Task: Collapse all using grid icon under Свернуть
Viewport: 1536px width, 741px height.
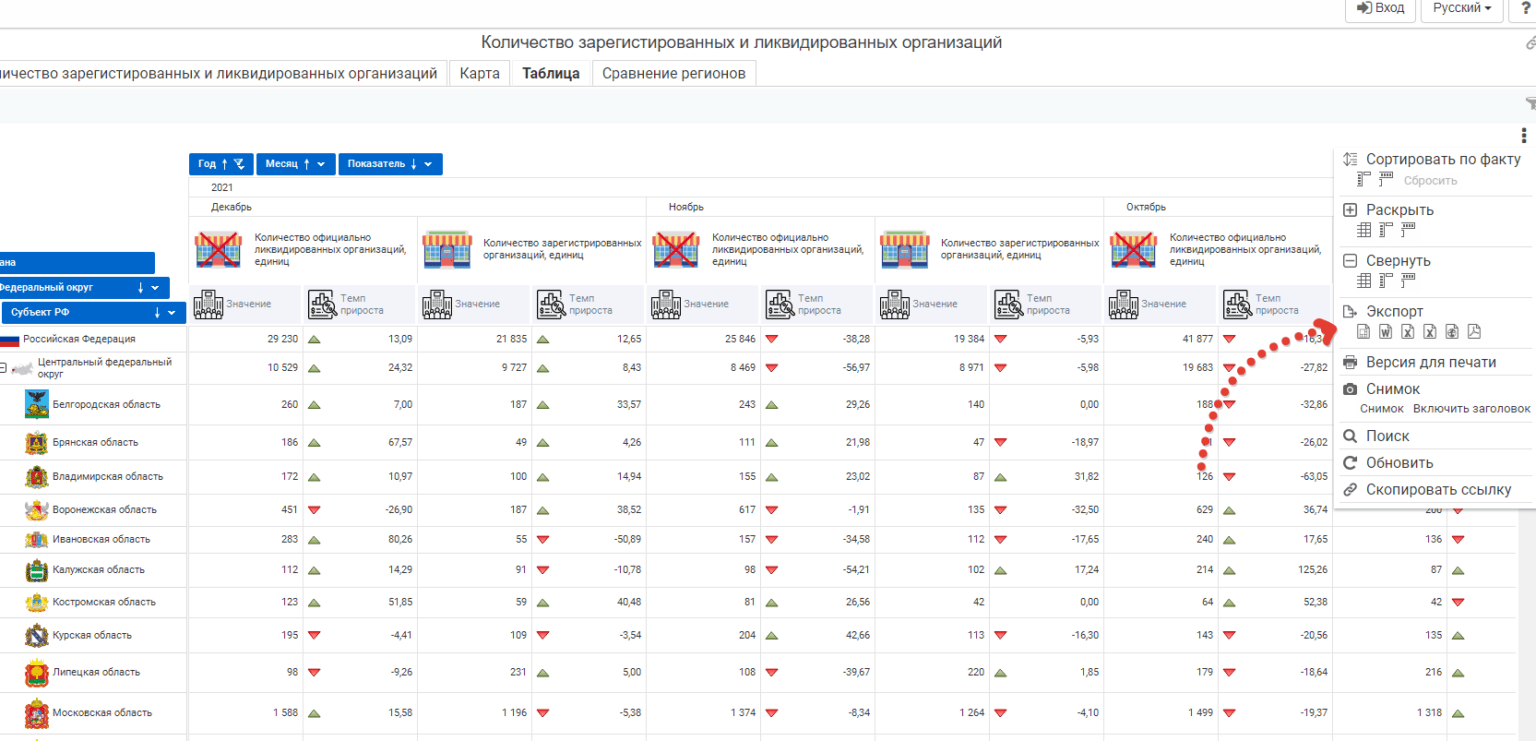Action: pyautogui.click(x=1363, y=281)
